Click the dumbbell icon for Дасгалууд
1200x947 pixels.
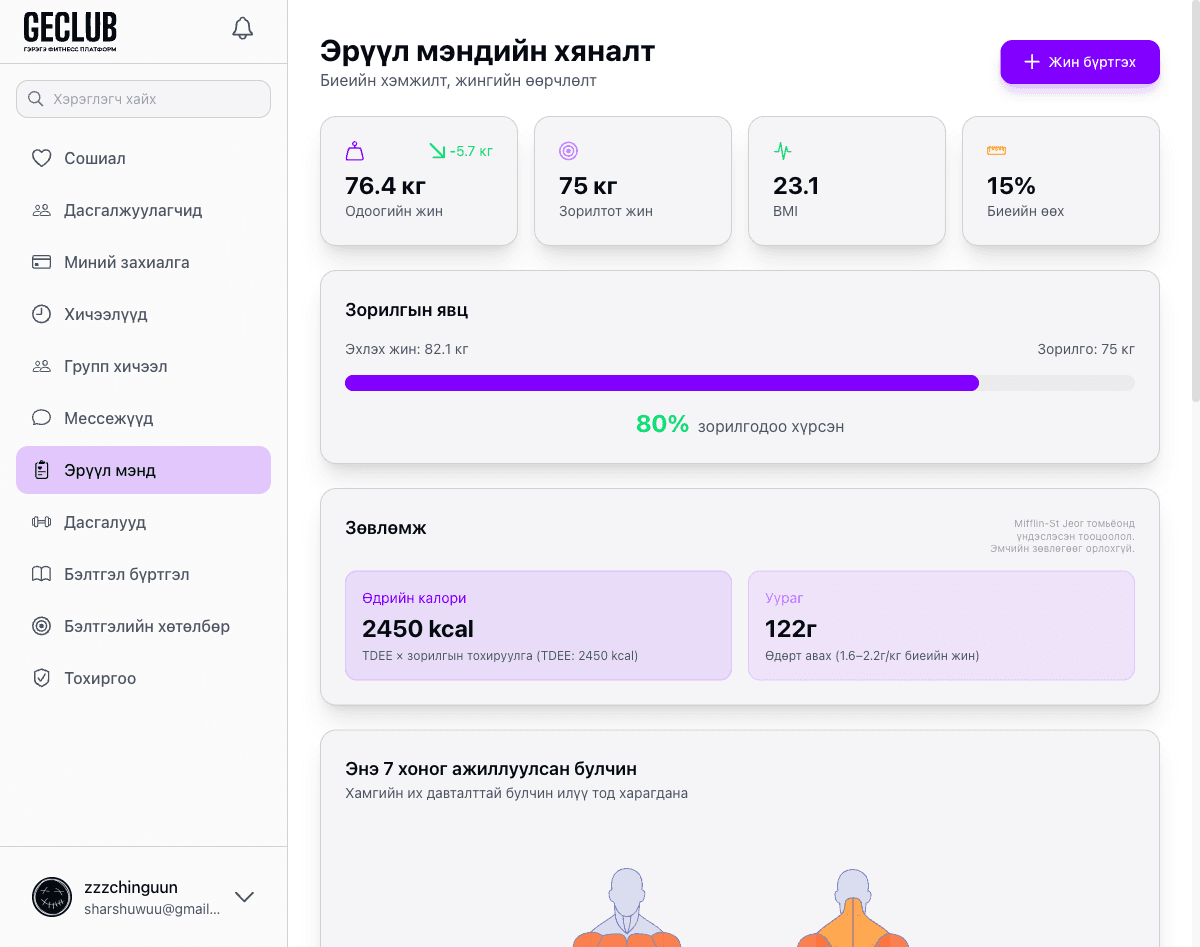41,522
